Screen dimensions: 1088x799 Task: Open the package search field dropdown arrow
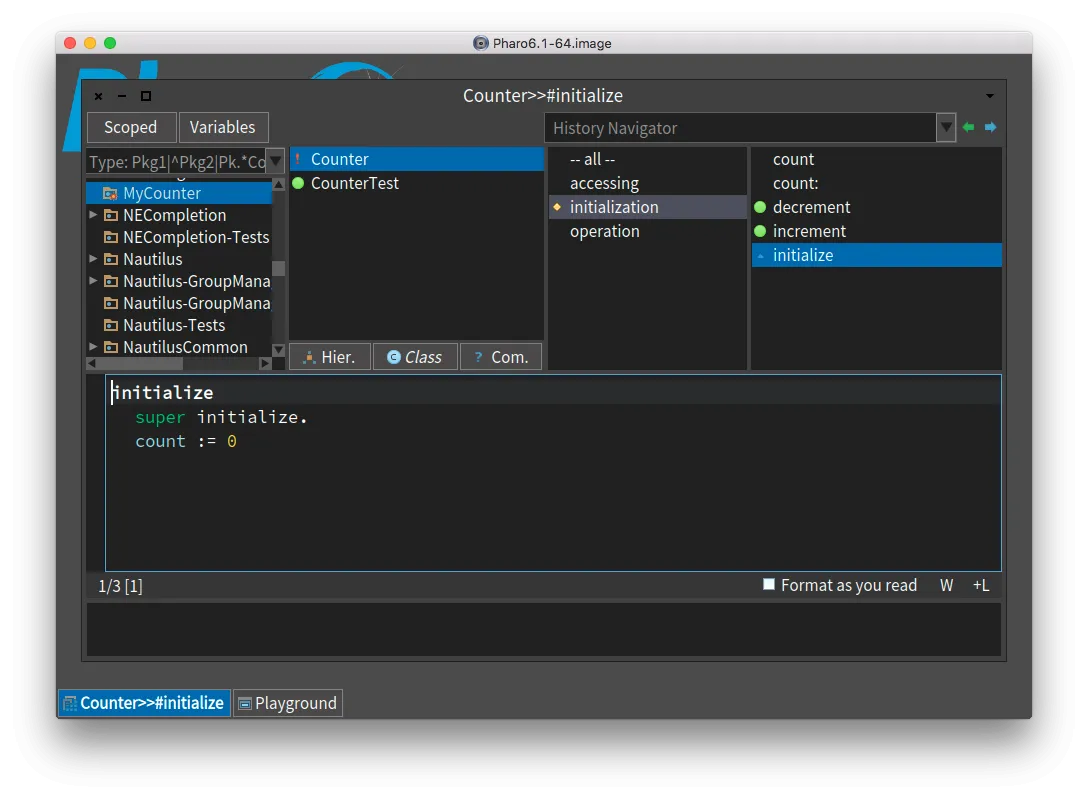[x=275, y=162]
